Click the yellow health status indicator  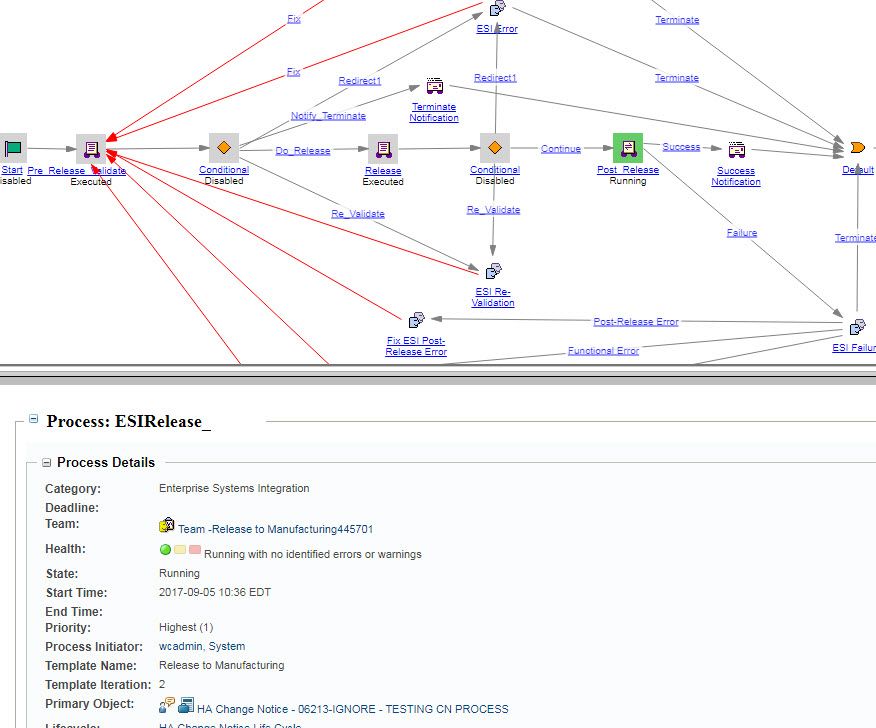[180, 549]
